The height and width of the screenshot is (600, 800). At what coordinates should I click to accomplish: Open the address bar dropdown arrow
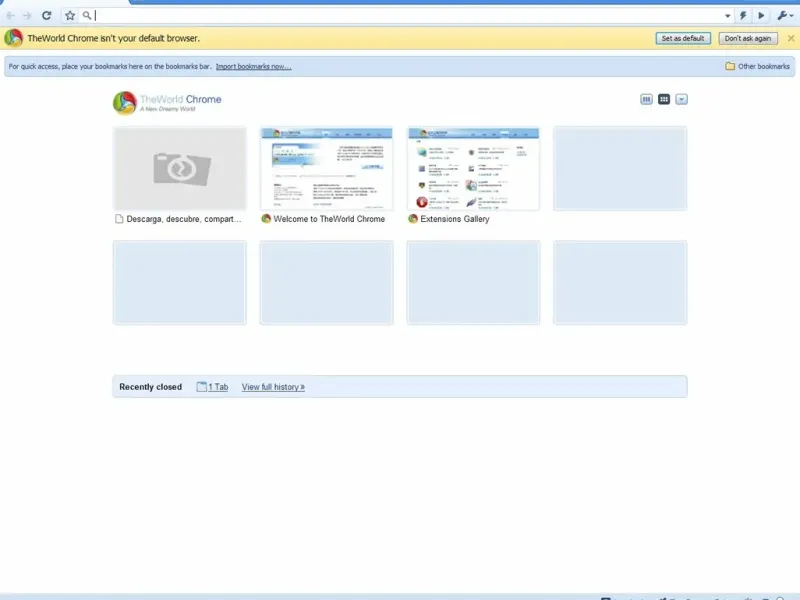(728, 16)
